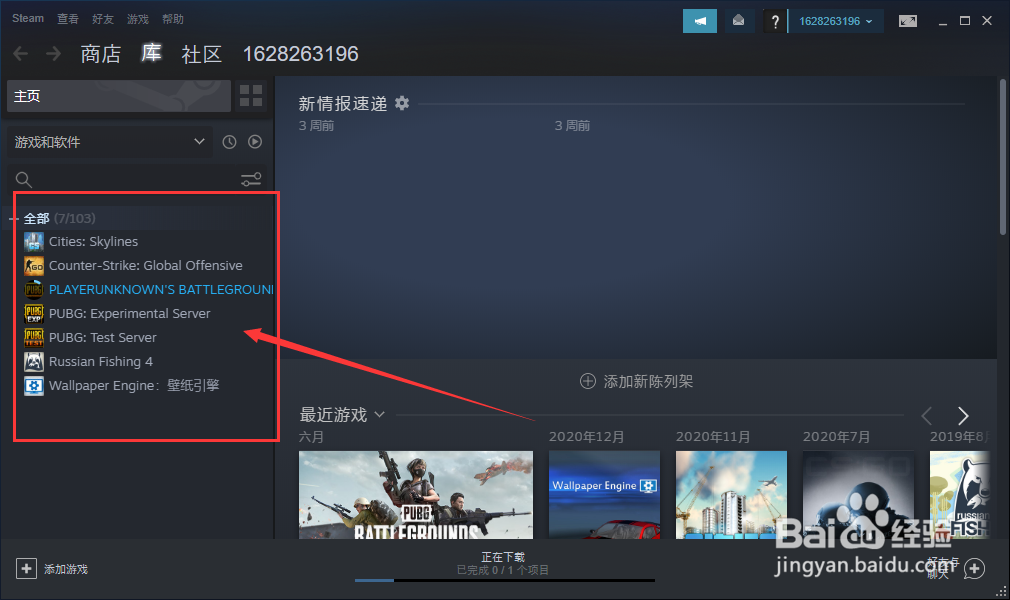Click the library search input field

coord(136,179)
